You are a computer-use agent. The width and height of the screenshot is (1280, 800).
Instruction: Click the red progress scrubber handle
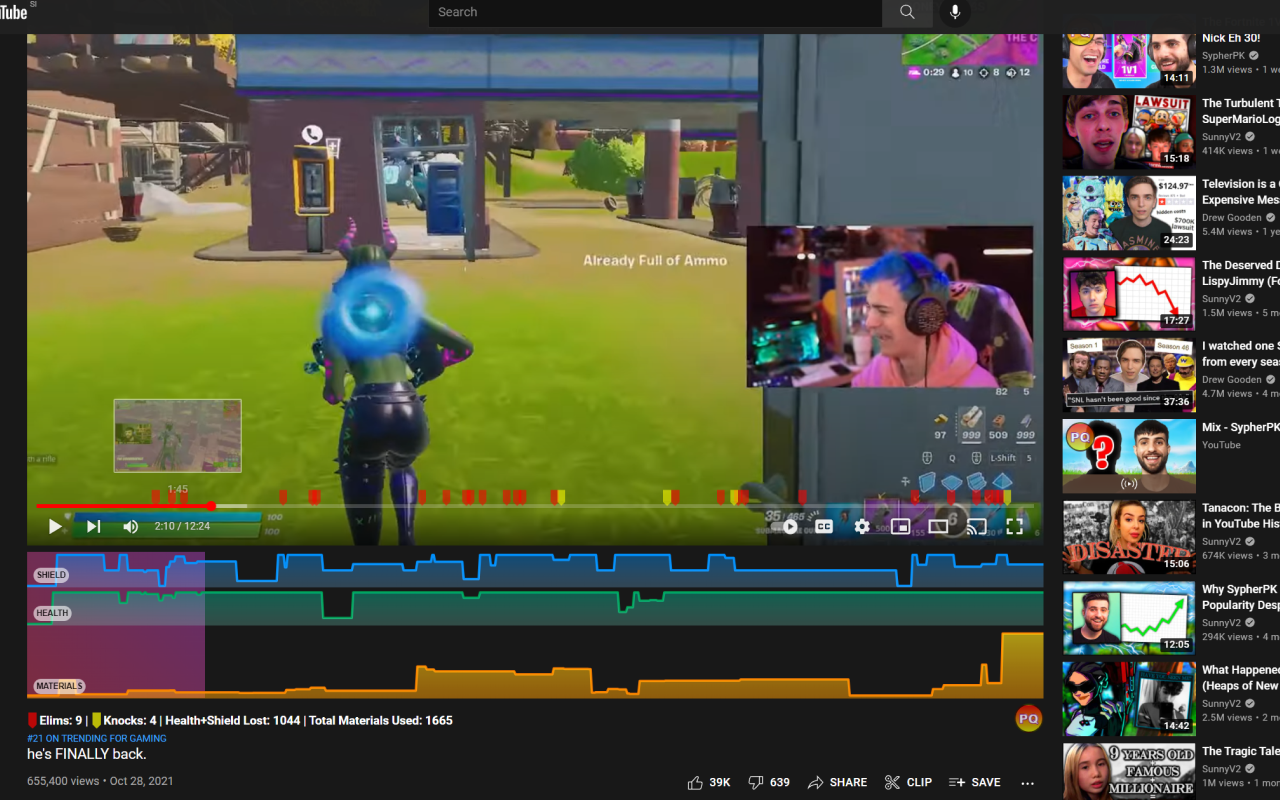(x=211, y=506)
